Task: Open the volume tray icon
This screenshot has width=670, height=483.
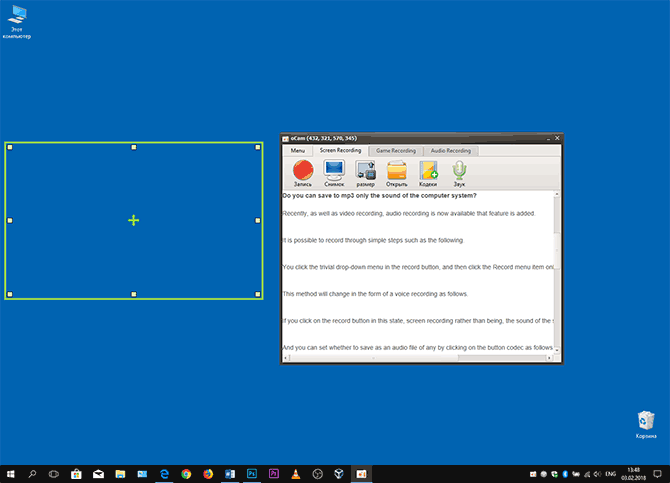Action: [x=597, y=474]
